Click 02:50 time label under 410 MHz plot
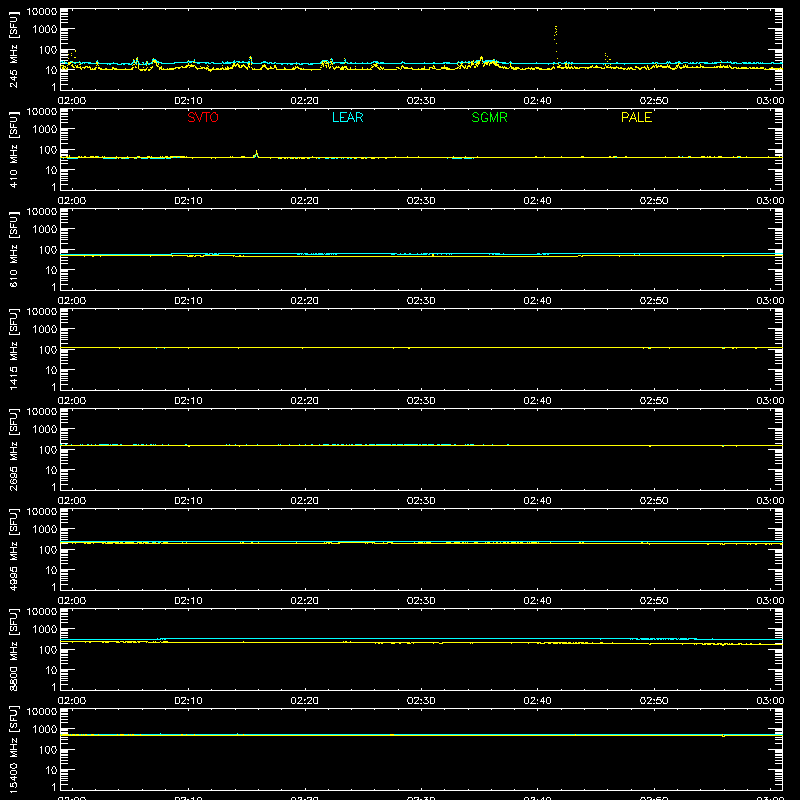The height and width of the screenshot is (800, 800). pyautogui.click(x=654, y=201)
